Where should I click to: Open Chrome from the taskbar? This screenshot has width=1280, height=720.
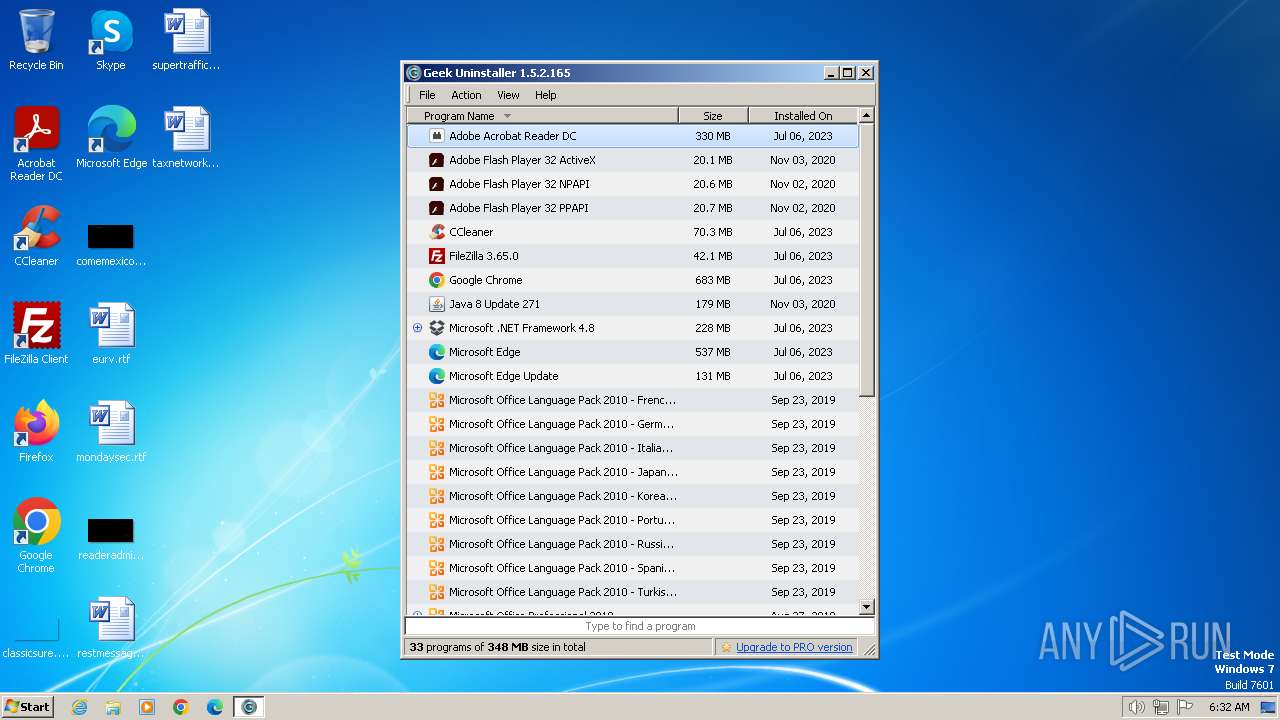[181, 707]
